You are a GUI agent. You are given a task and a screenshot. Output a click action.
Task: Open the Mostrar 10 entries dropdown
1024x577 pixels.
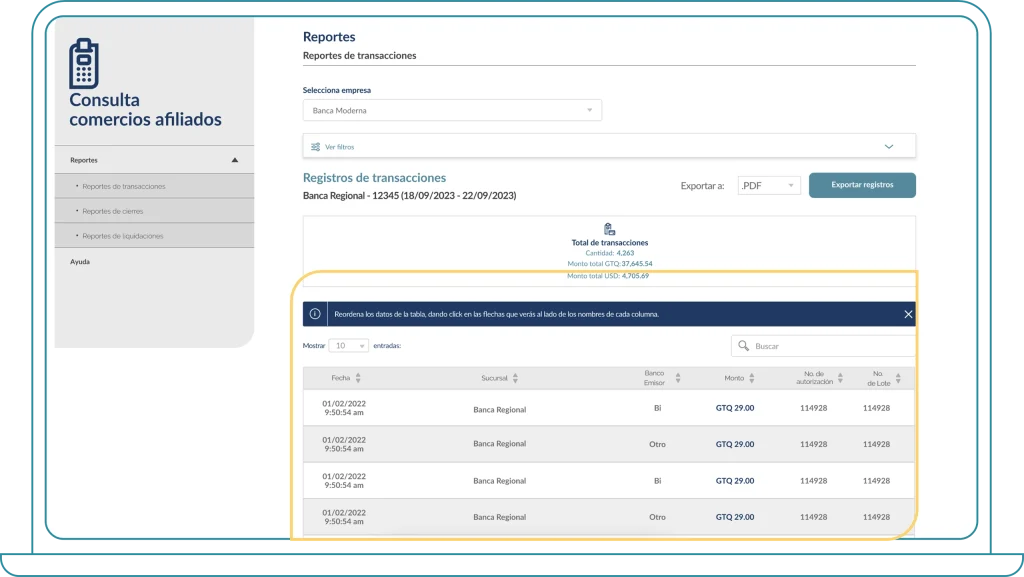coord(348,345)
